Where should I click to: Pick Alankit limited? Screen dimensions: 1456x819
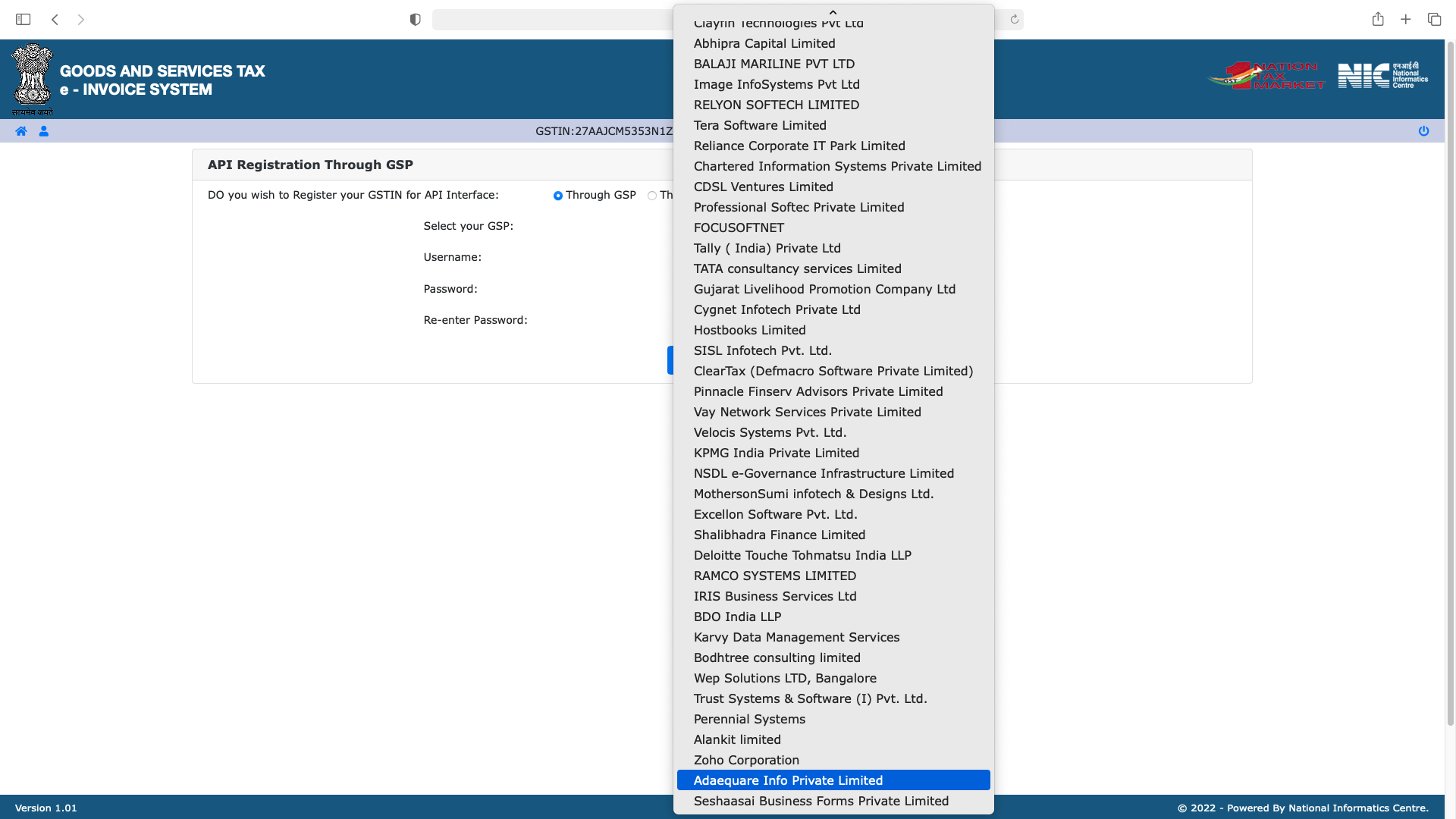[x=833, y=740]
